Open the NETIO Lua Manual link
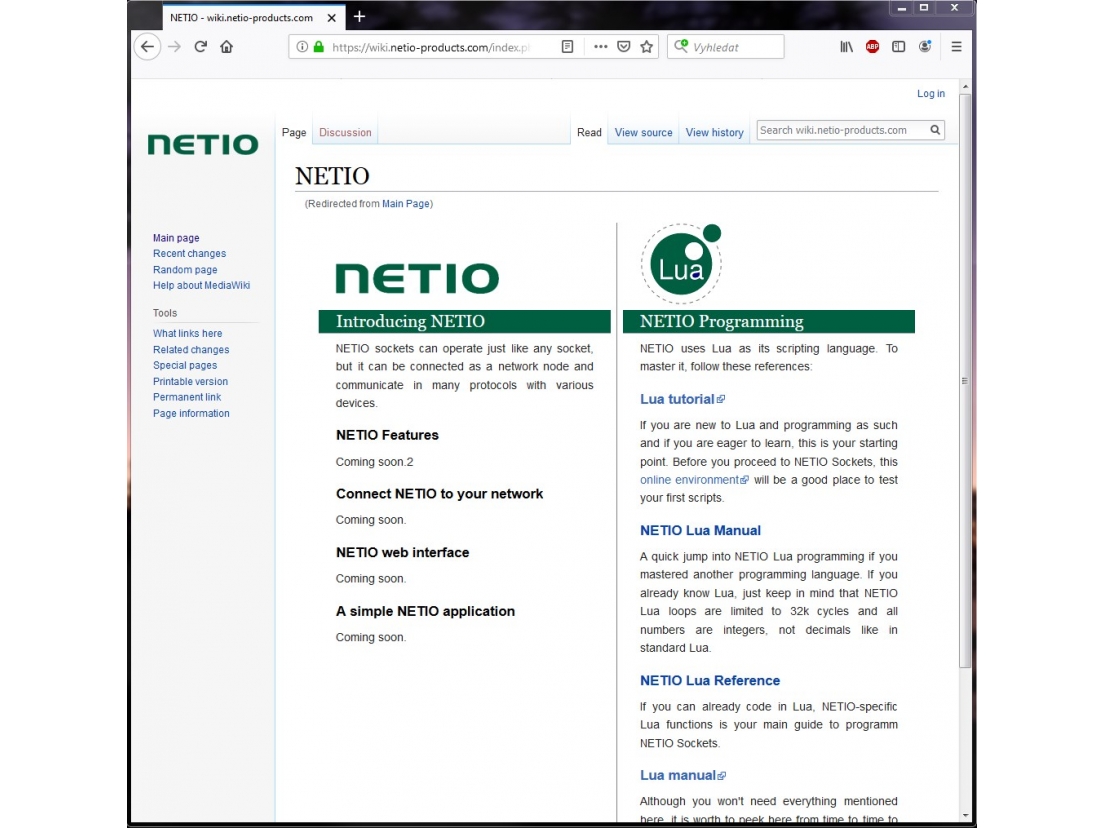This screenshot has height=828, width=1104. click(700, 531)
